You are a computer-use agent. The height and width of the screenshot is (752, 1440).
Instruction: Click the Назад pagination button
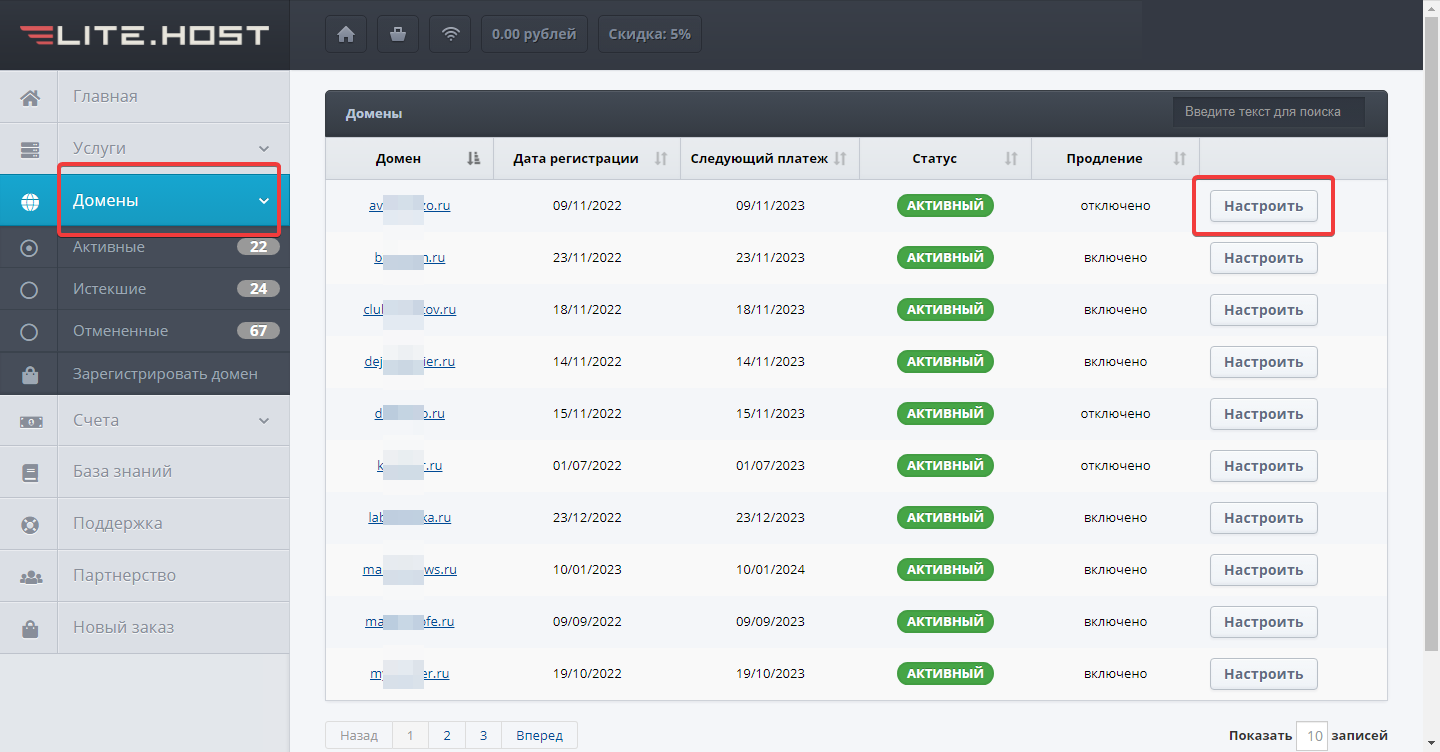pyautogui.click(x=358, y=735)
